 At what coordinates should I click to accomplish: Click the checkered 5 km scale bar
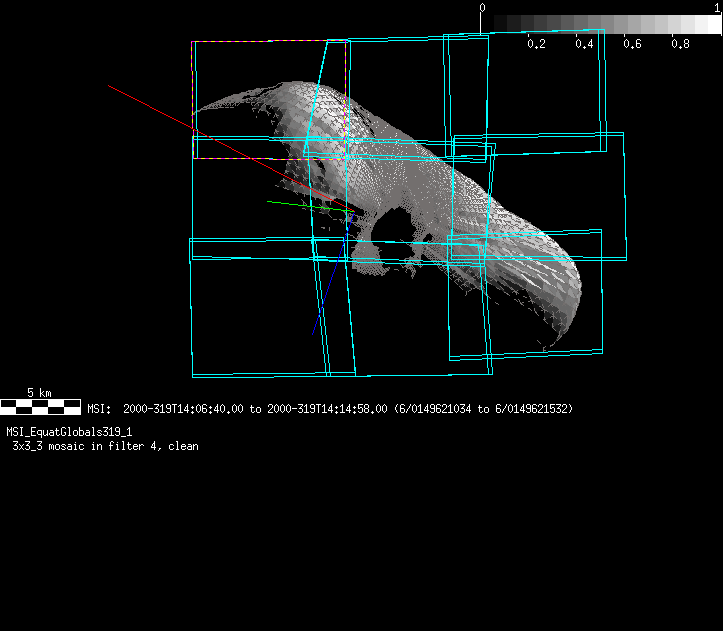tap(40, 406)
